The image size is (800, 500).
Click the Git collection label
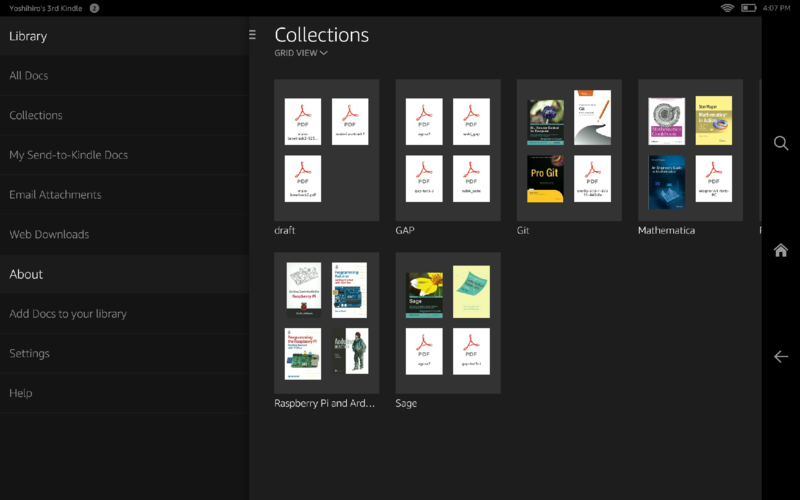[x=523, y=231]
